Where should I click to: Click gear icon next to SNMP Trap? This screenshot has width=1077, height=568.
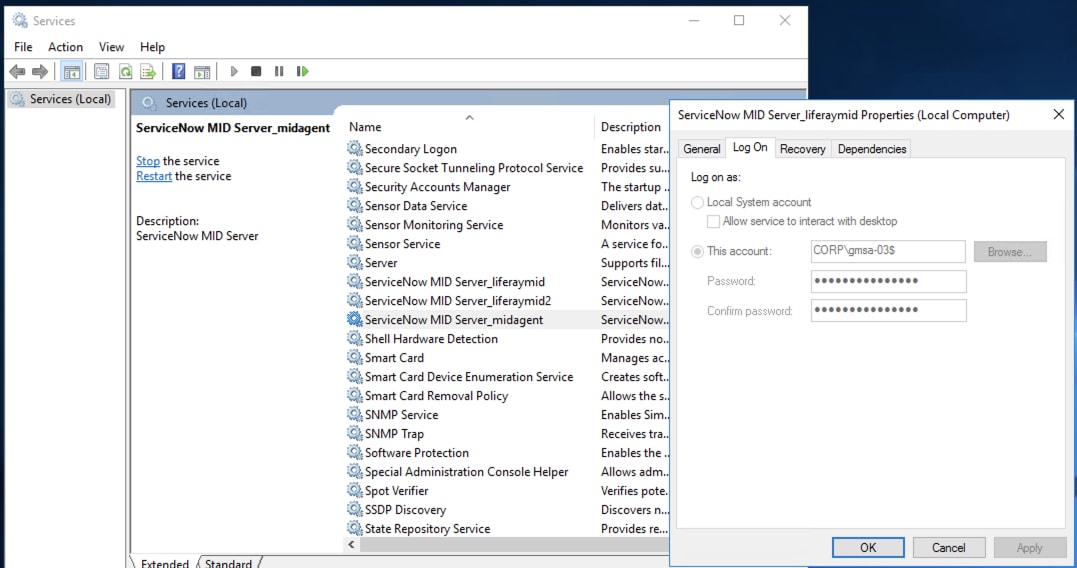pyautogui.click(x=354, y=433)
